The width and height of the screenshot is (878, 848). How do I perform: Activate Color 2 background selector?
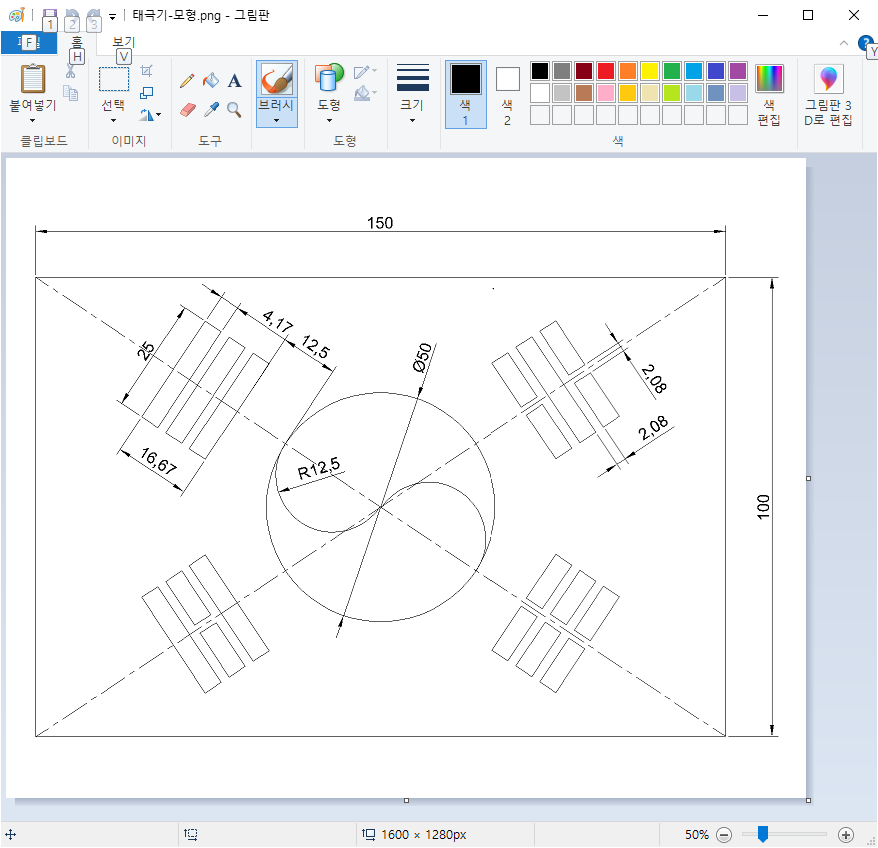[x=507, y=94]
